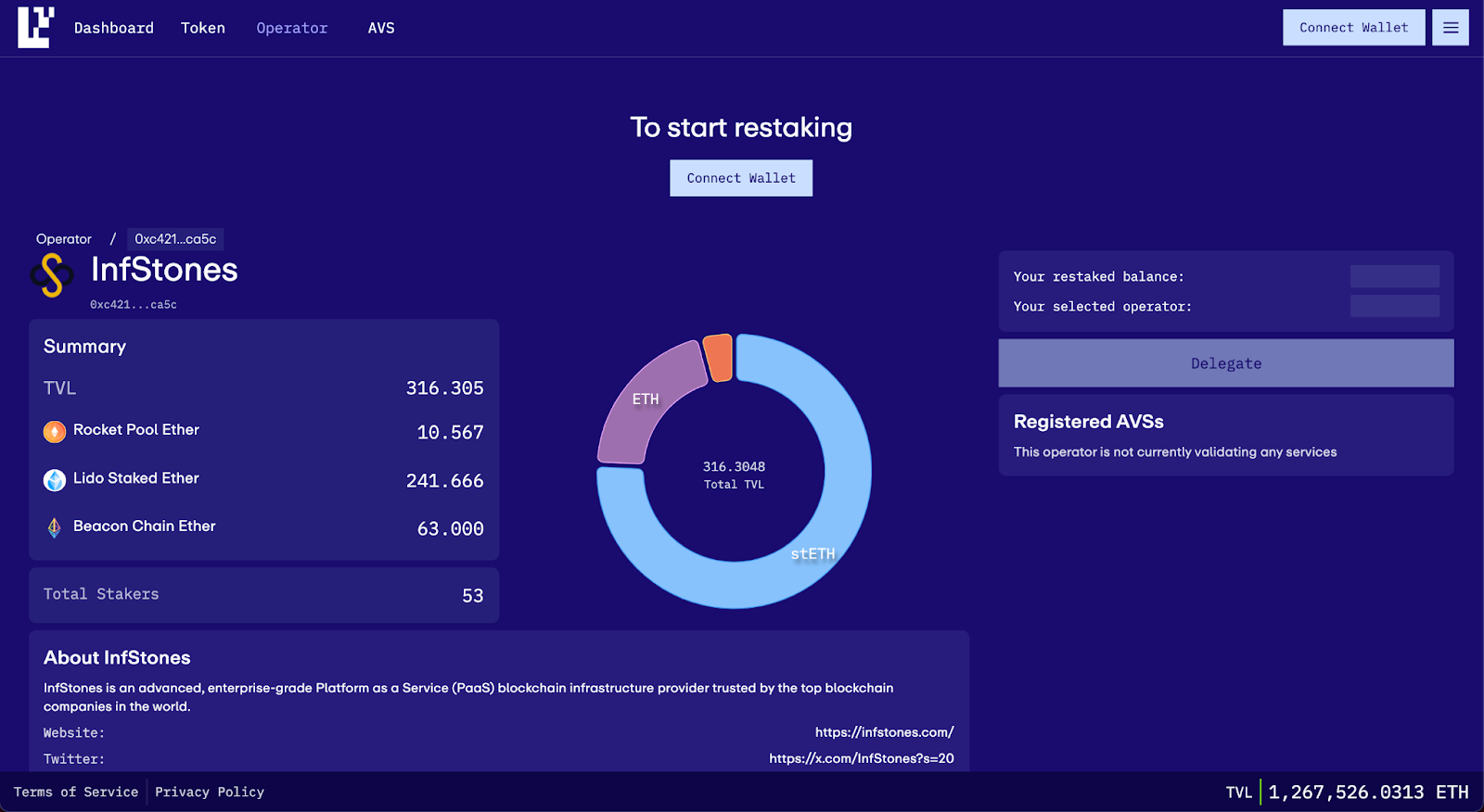The height and width of the screenshot is (812, 1484).
Task: Open the AVS nav item
Action: (381, 28)
